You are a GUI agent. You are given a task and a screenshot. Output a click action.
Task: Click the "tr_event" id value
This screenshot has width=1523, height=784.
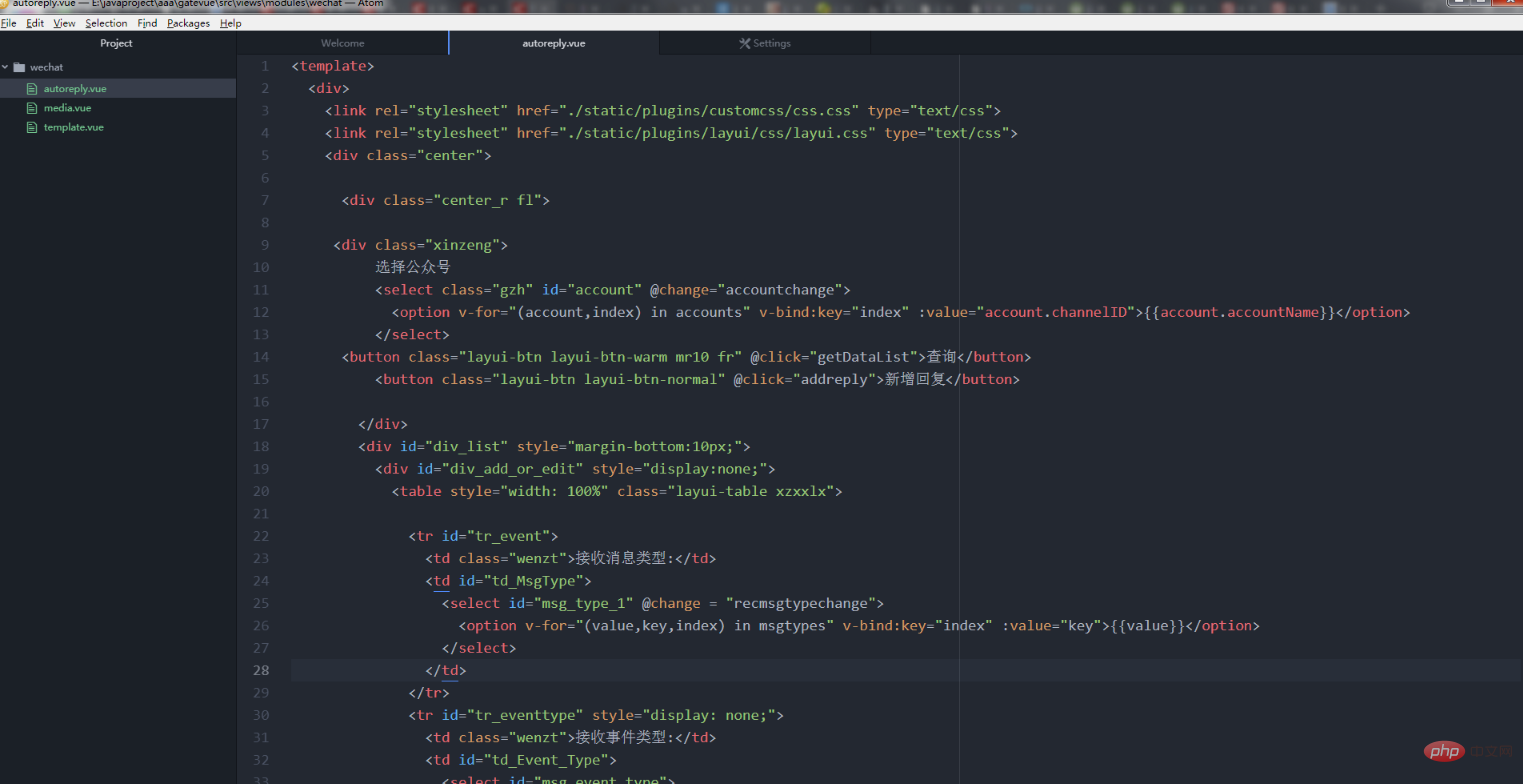tap(509, 536)
